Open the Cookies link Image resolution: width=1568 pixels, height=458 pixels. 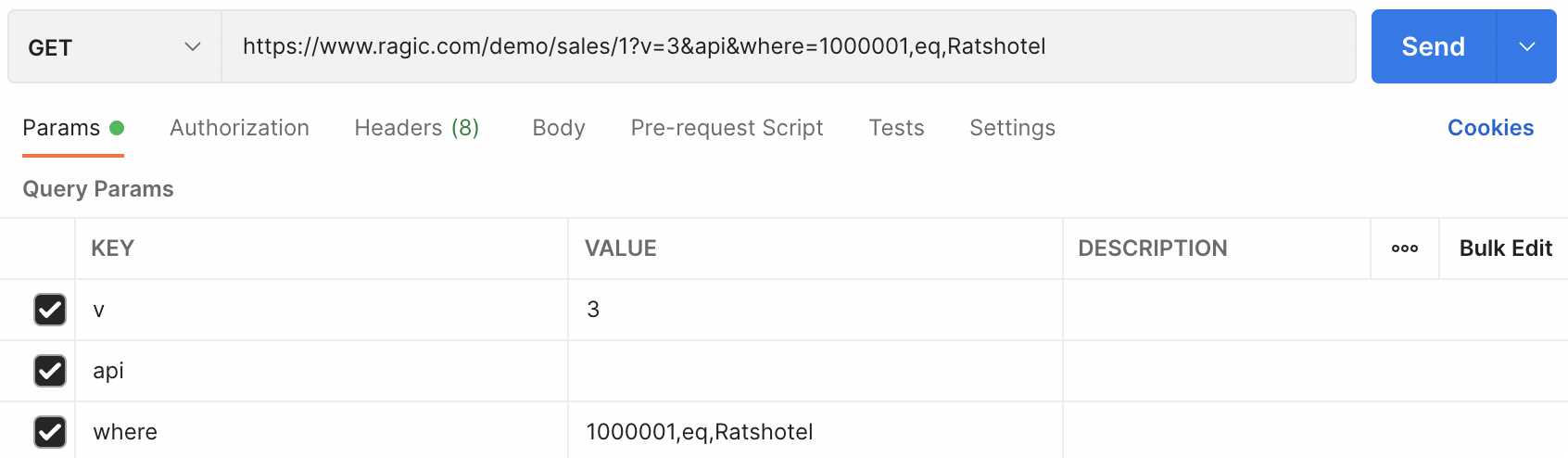click(x=1490, y=128)
